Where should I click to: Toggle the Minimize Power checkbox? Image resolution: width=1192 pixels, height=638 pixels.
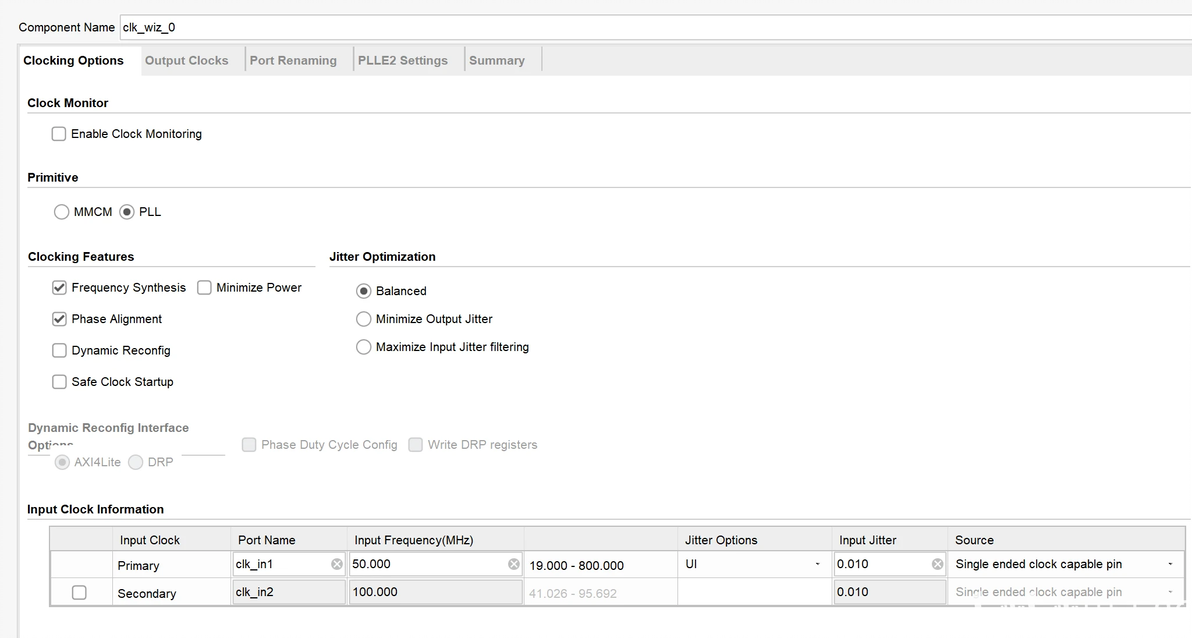point(205,288)
